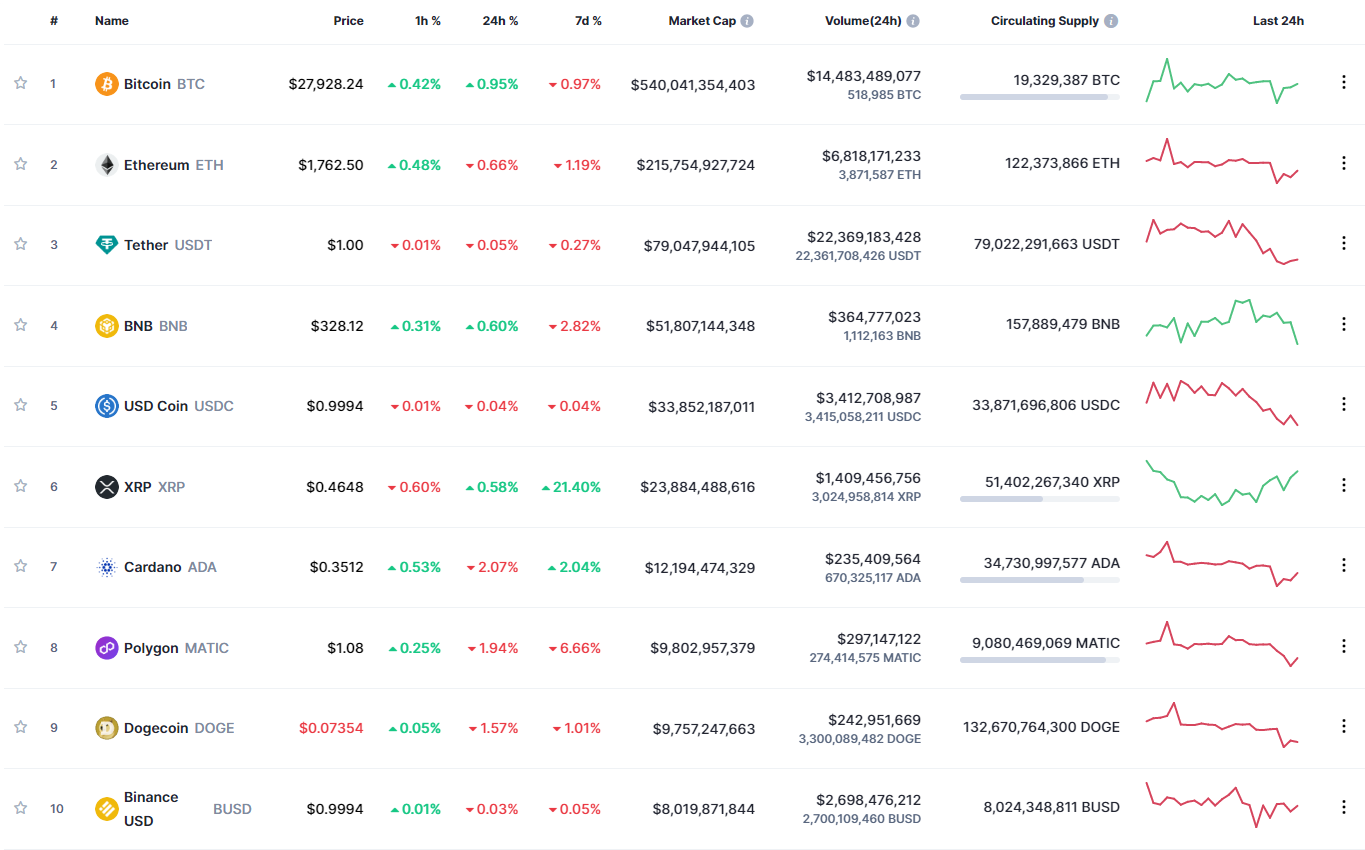Click the Polygon MATIC icon
1365x850 pixels.
(106, 648)
